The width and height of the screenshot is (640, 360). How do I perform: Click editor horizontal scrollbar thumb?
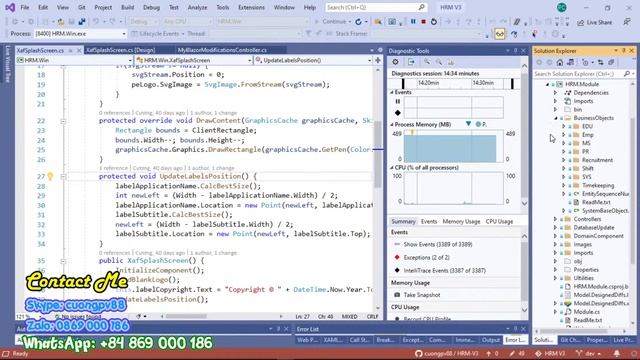point(186,316)
